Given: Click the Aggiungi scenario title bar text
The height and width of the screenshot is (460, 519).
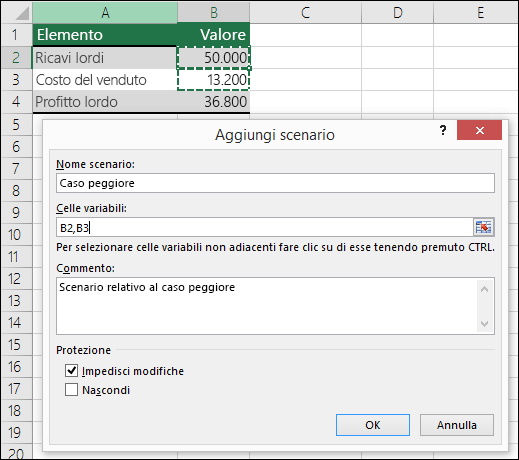Looking at the screenshot, I should click(275, 135).
